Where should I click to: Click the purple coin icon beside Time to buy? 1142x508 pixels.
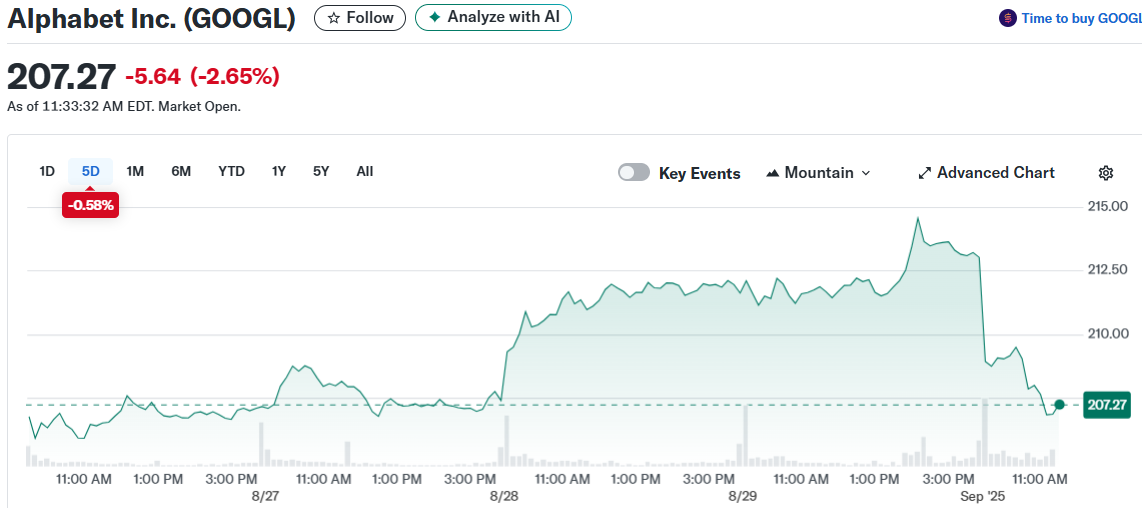[1008, 18]
